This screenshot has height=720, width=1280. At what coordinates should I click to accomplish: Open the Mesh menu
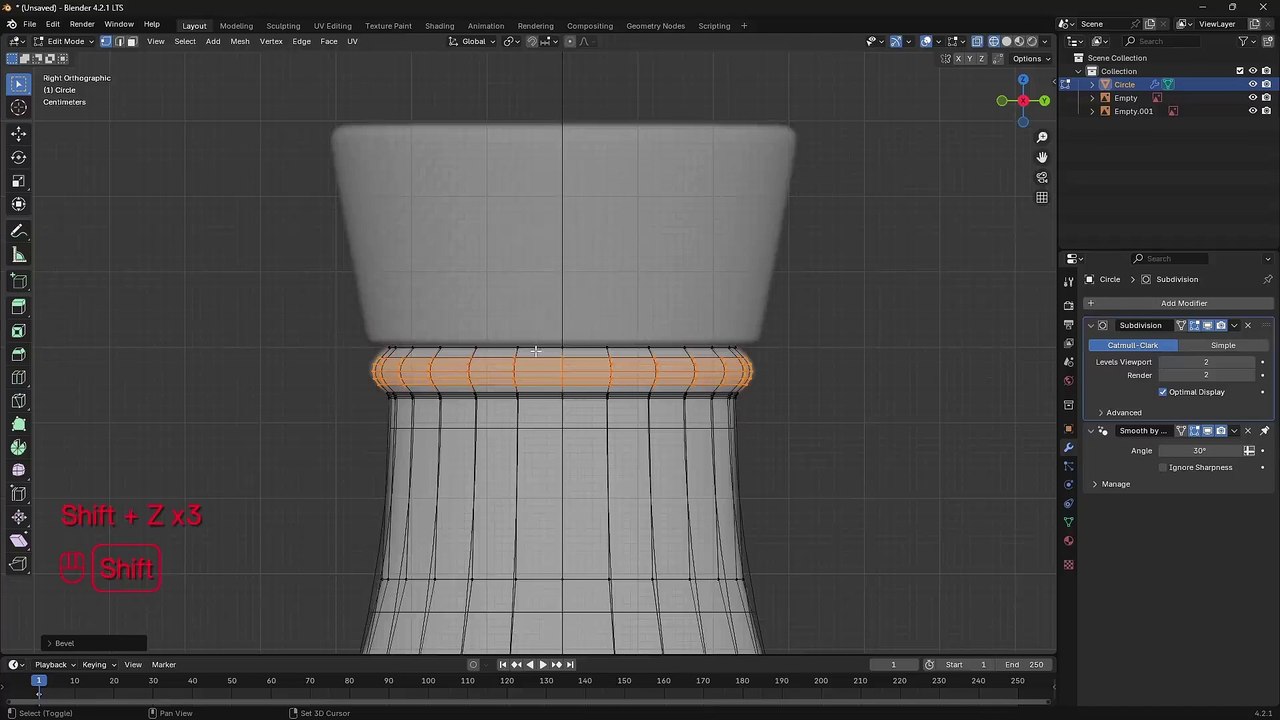pyautogui.click(x=240, y=41)
